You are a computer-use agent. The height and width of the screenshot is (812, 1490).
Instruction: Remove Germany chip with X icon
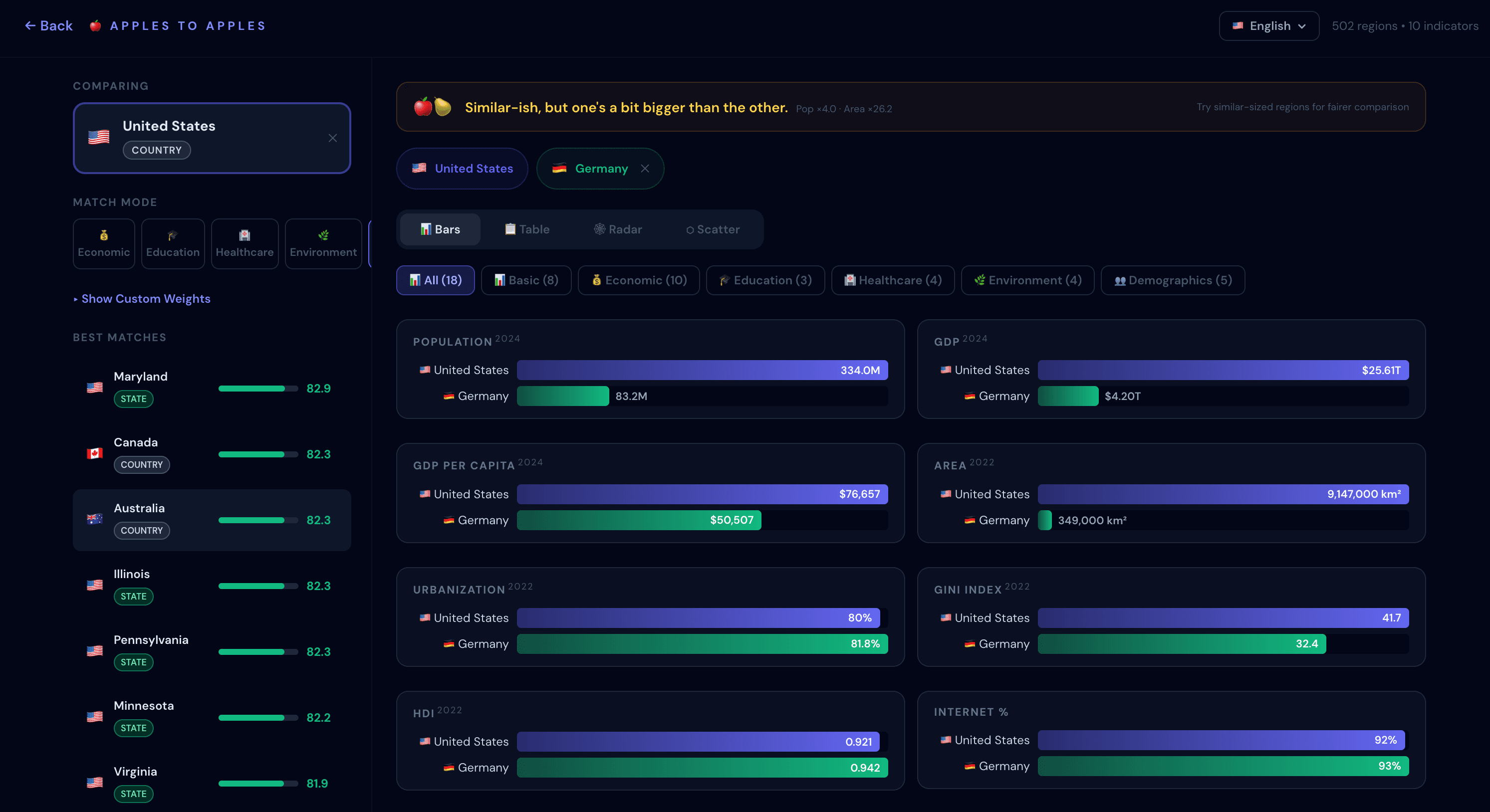click(645, 168)
